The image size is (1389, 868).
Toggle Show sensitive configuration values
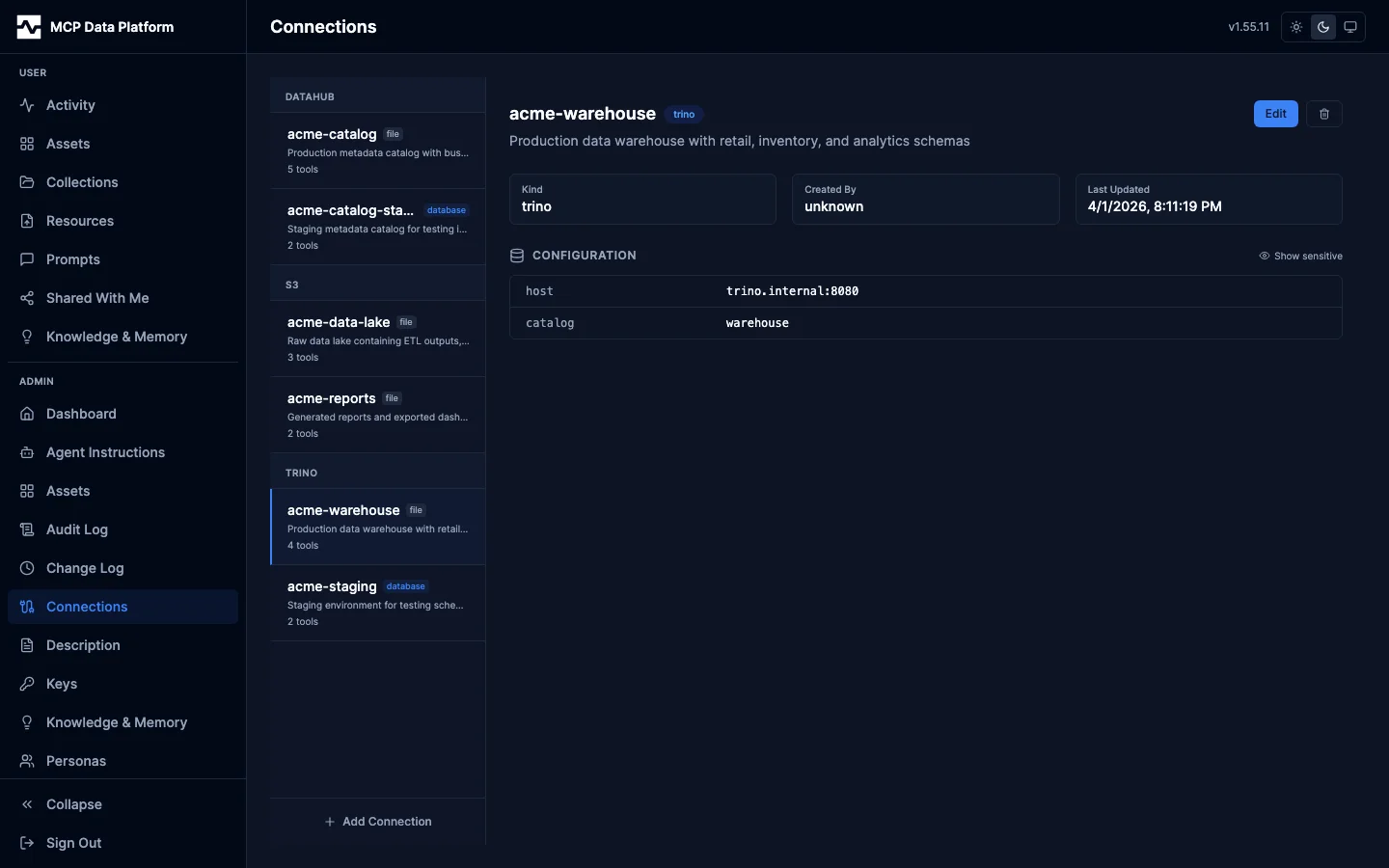(1300, 256)
